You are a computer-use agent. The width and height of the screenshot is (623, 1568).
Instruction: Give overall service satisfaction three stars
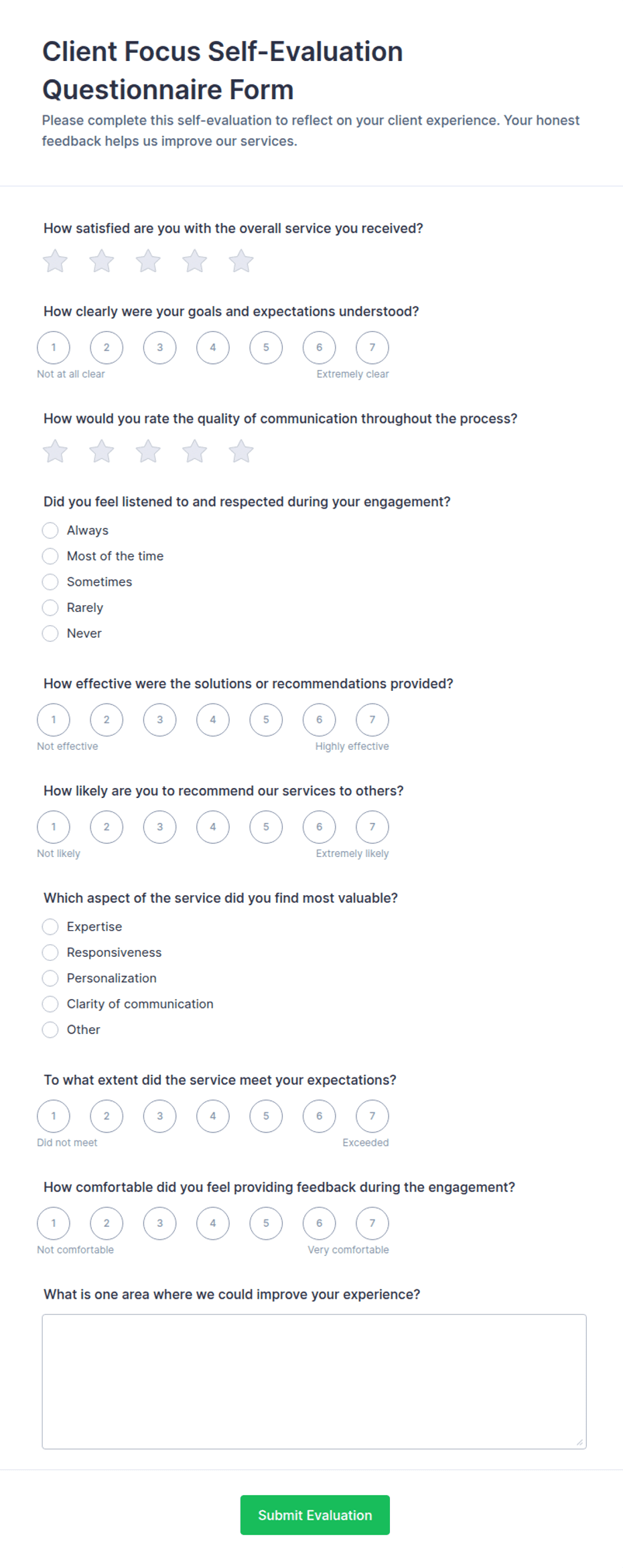(x=148, y=261)
